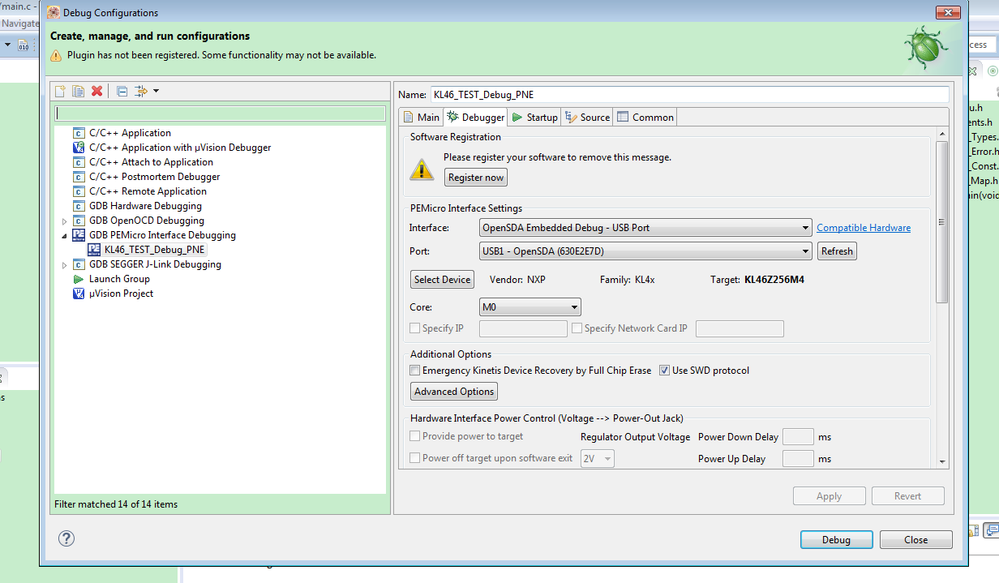Switch to the Common tab
This screenshot has width=999, height=583.
(x=645, y=117)
